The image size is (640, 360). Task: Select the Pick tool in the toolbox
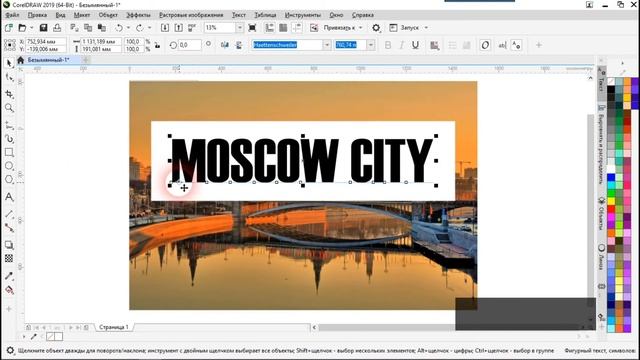[x=9, y=63]
